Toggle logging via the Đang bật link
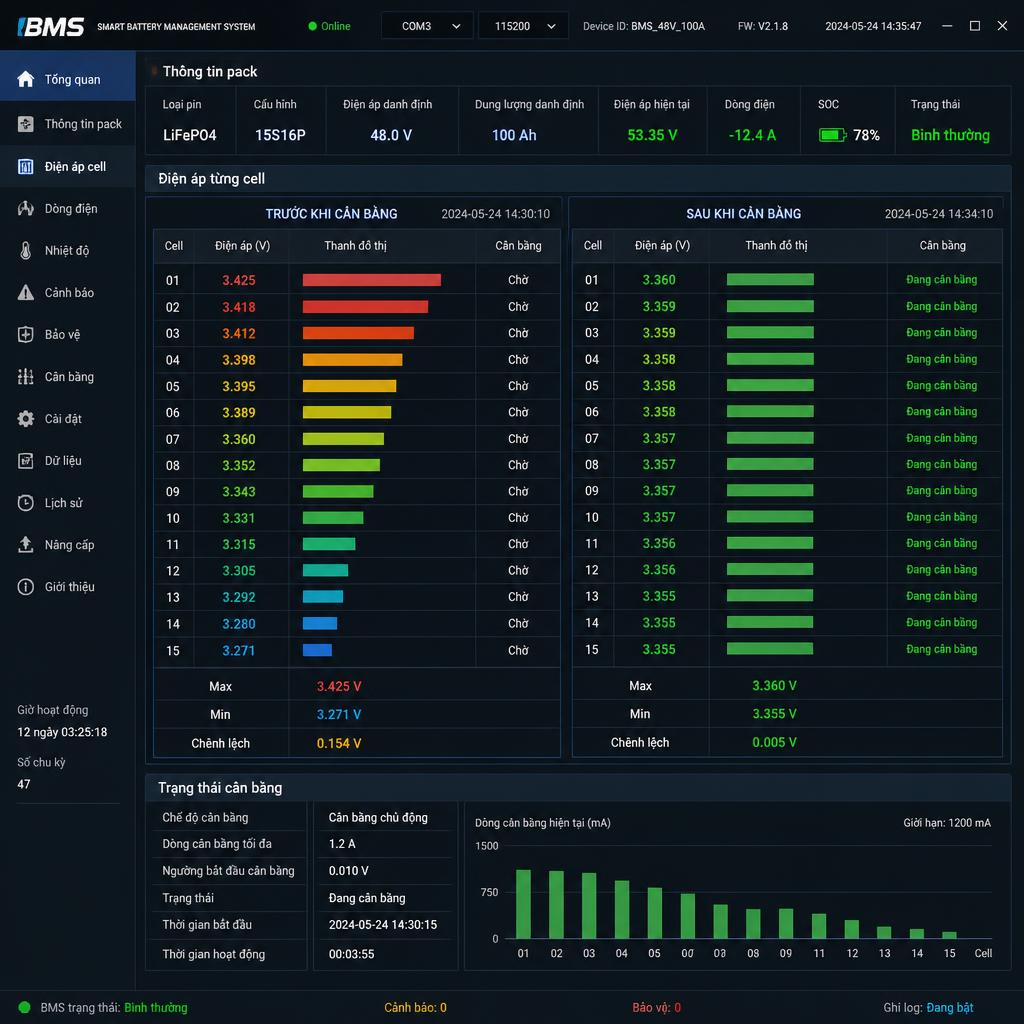 [950, 1007]
